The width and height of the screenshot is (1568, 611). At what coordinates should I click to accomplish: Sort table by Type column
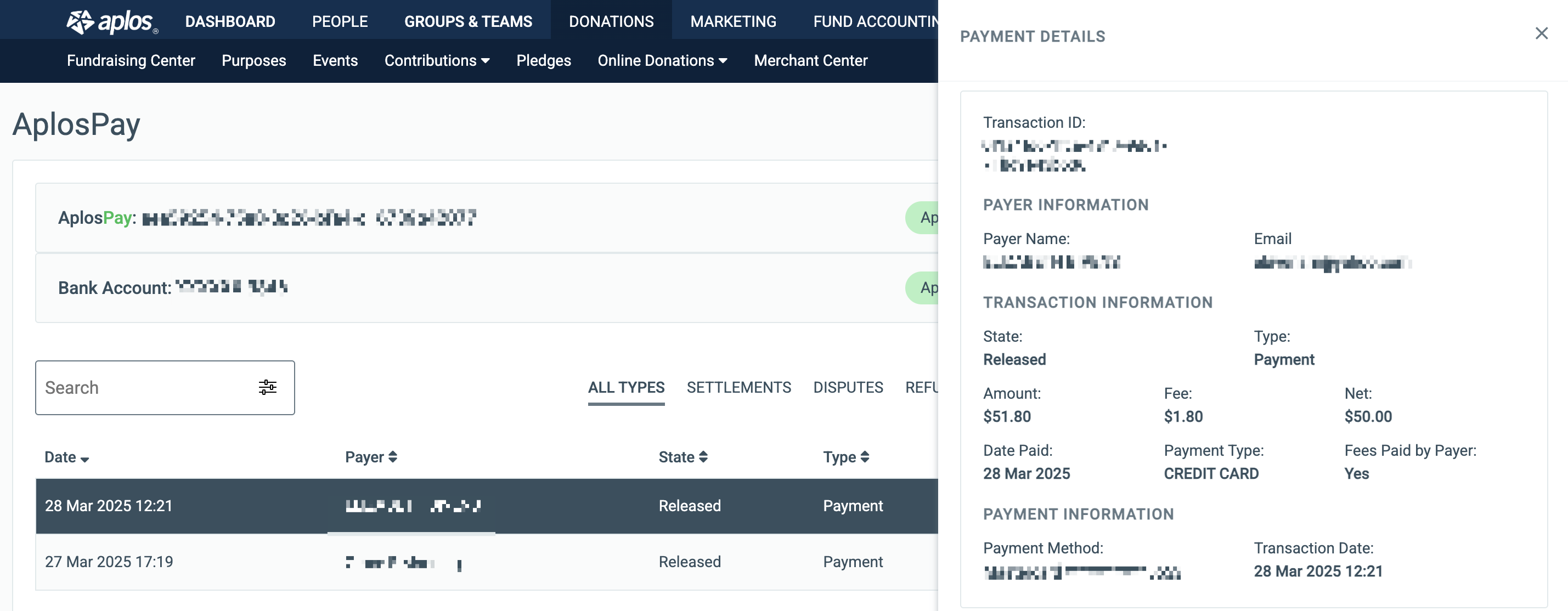click(x=846, y=457)
